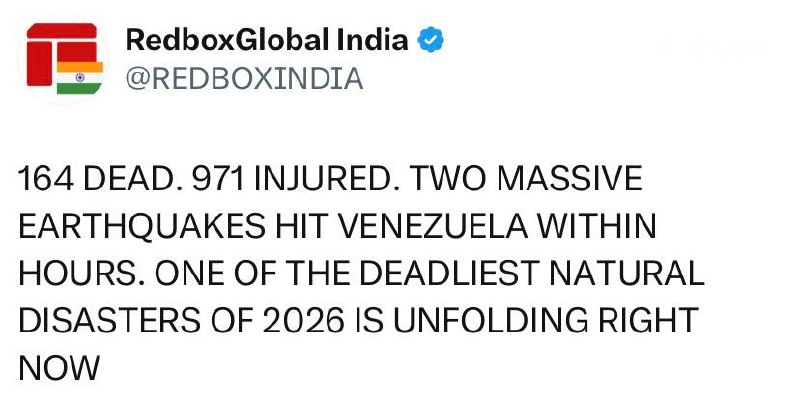800x404 pixels.
Task: Click the word 'NATURAL' in the tweet
Action: coord(627,273)
